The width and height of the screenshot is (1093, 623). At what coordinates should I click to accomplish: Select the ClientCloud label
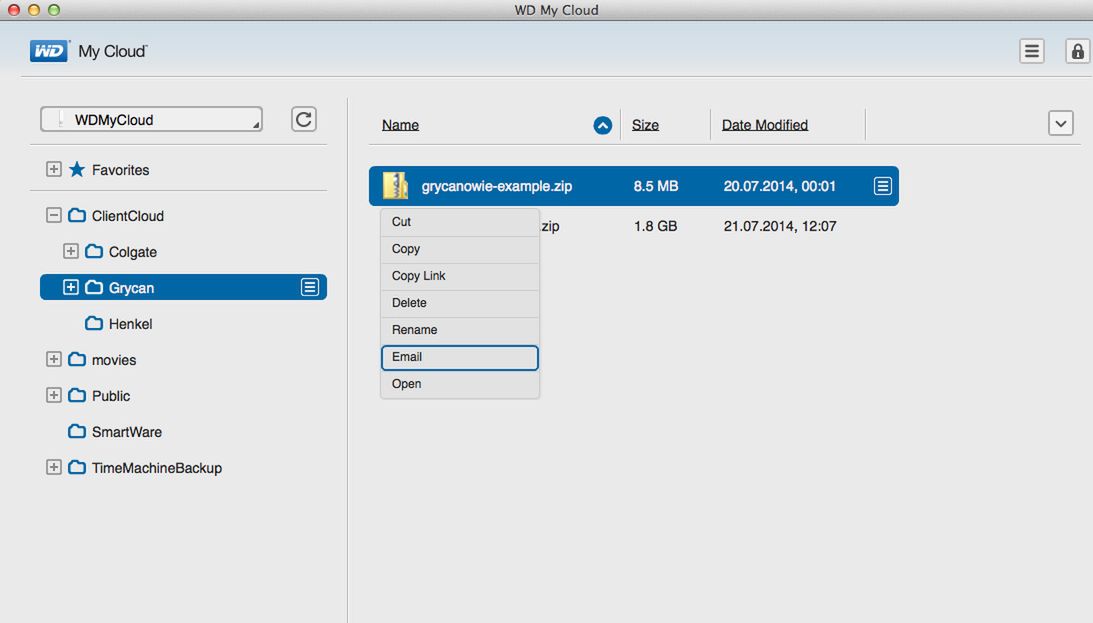click(x=128, y=216)
